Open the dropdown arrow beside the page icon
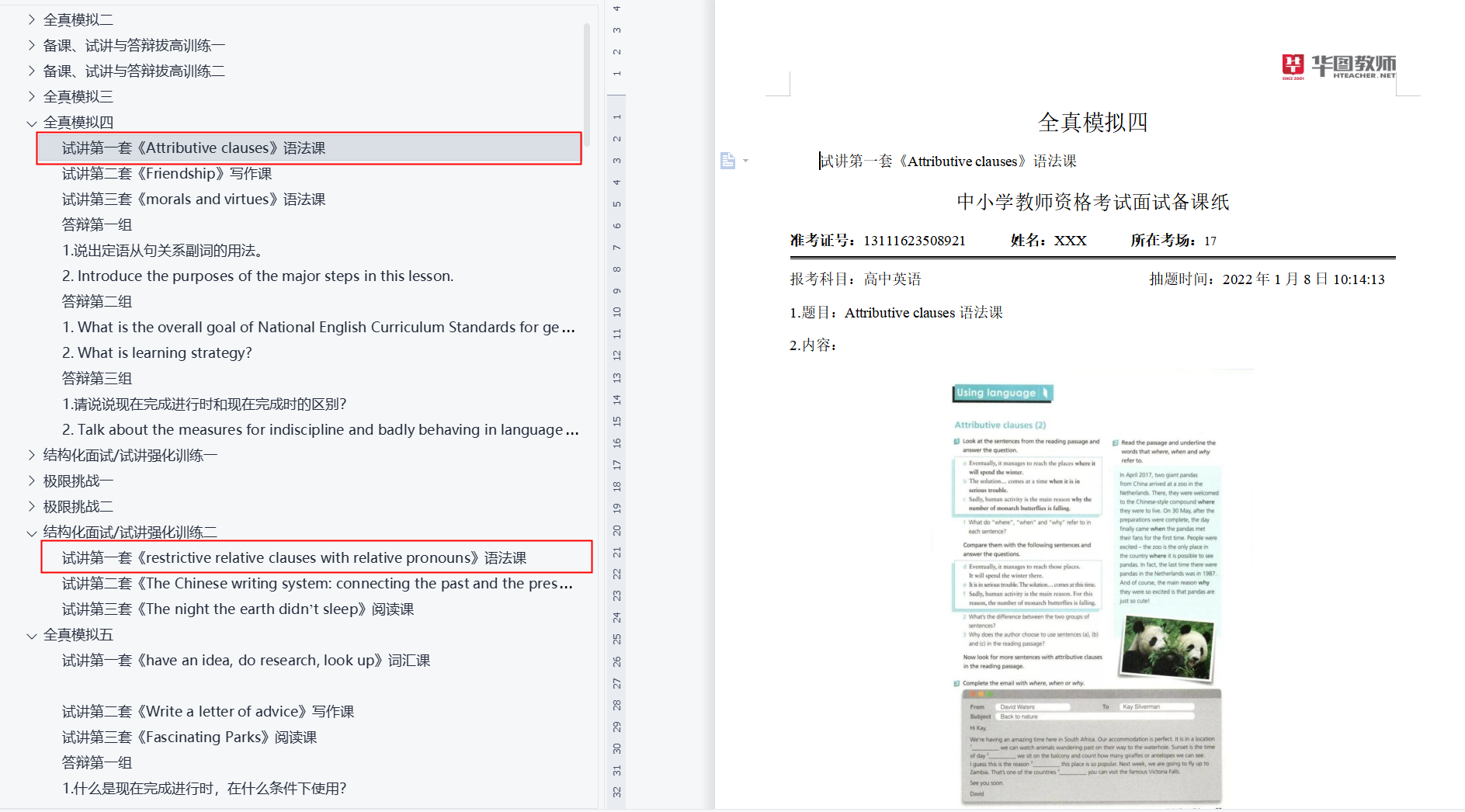Viewport: 1465px width, 812px height. point(746,161)
